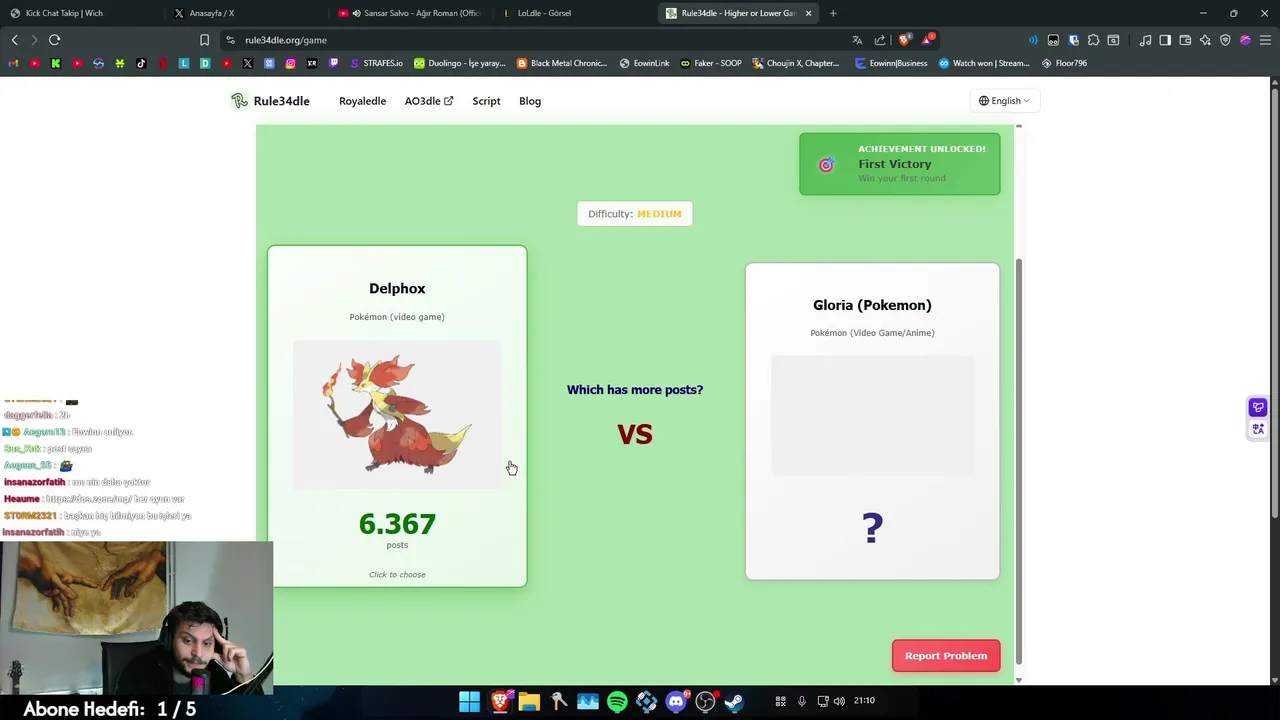This screenshot has width=1280, height=720.
Task: Click the Delphox artwork thumbnail
Action: (x=397, y=414)
